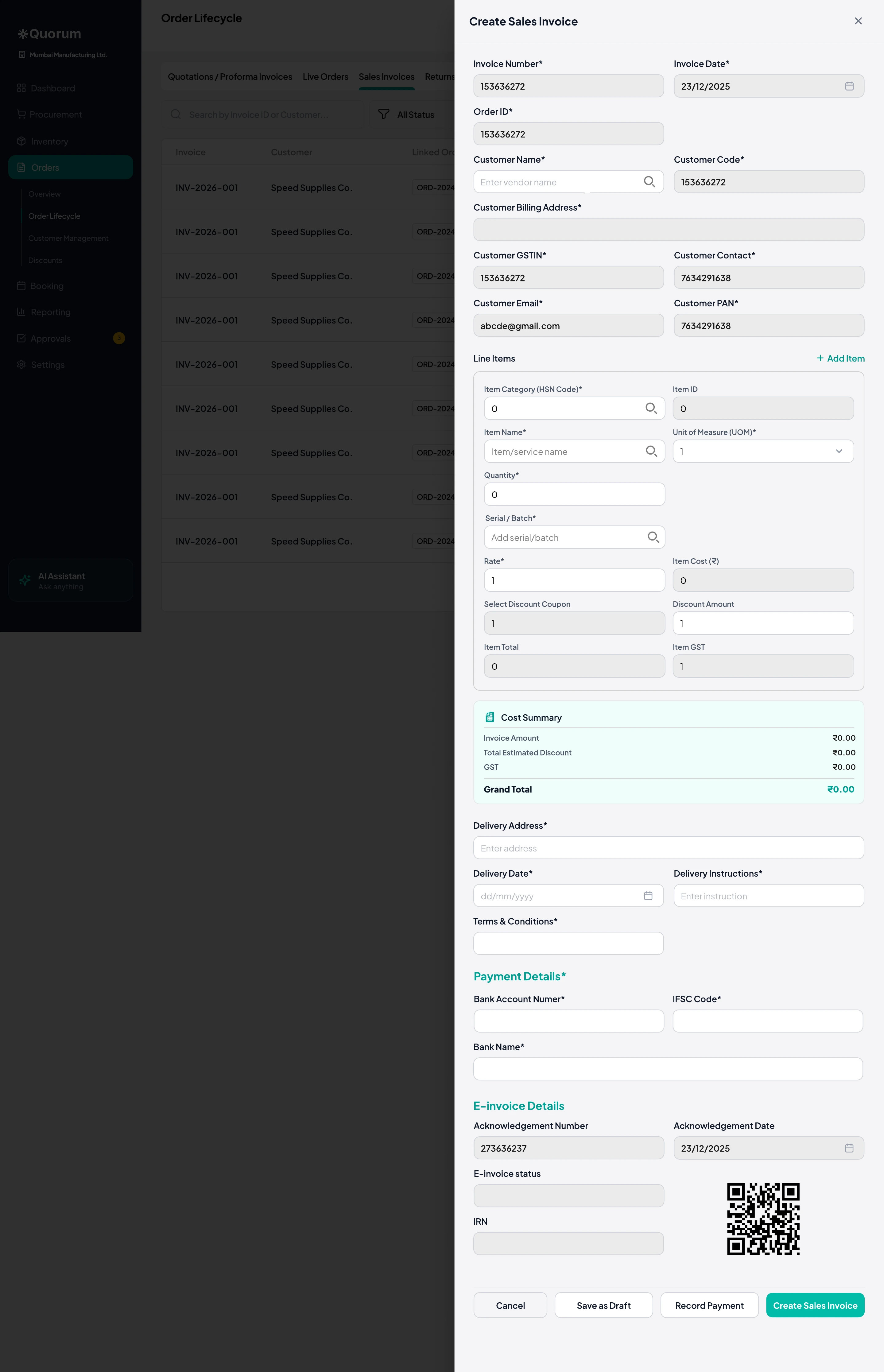The image size is (884, 1372).
Task: Click the Search by Invoice ID field
Action: pos(264,114)
